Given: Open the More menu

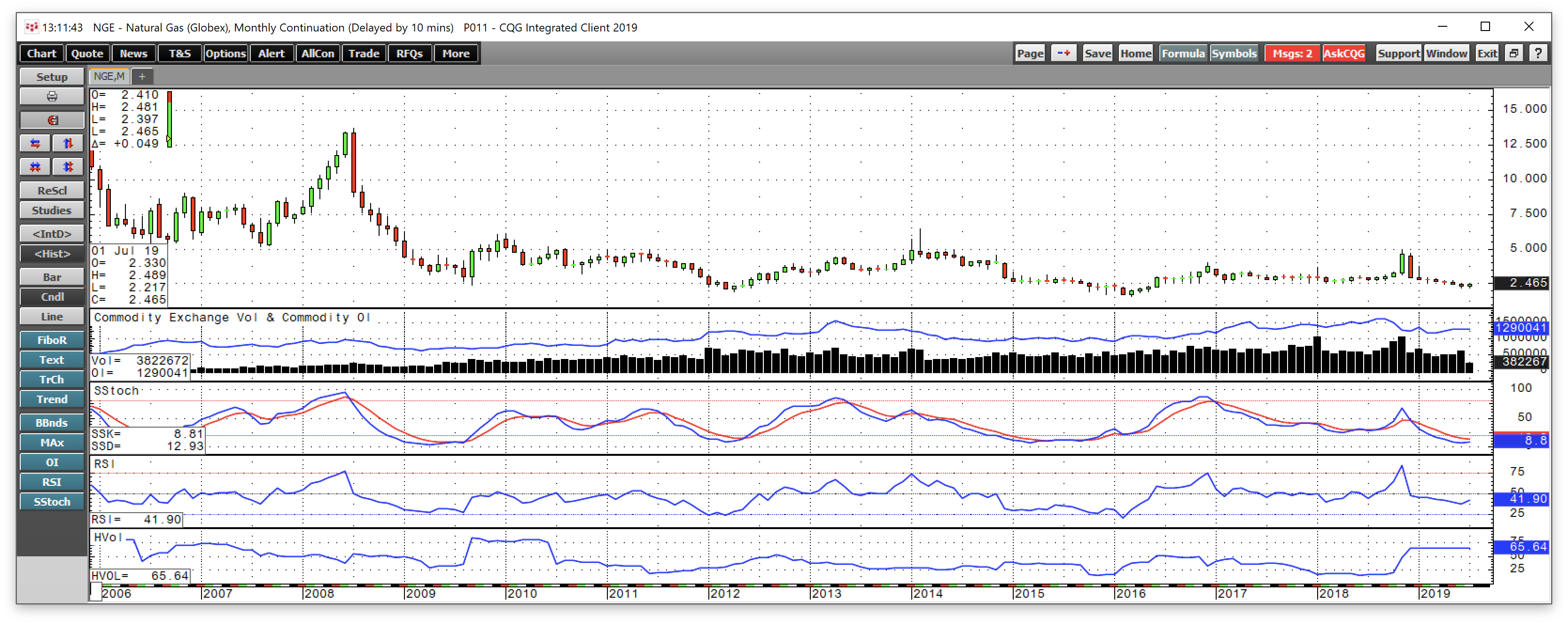Looking at the screenshot, I should (456, 53).
